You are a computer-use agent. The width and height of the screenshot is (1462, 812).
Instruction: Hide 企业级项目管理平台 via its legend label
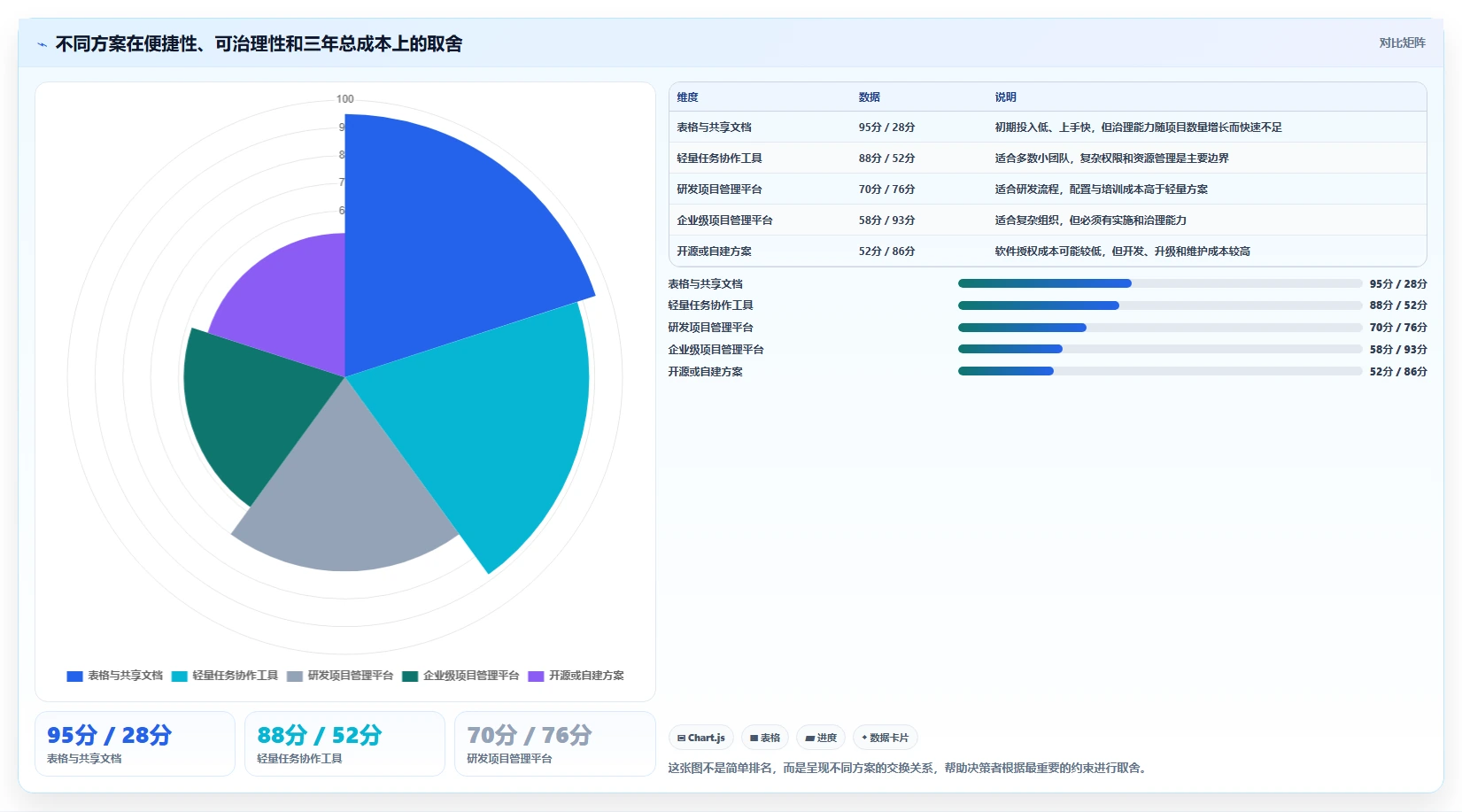tap(471, 676)
